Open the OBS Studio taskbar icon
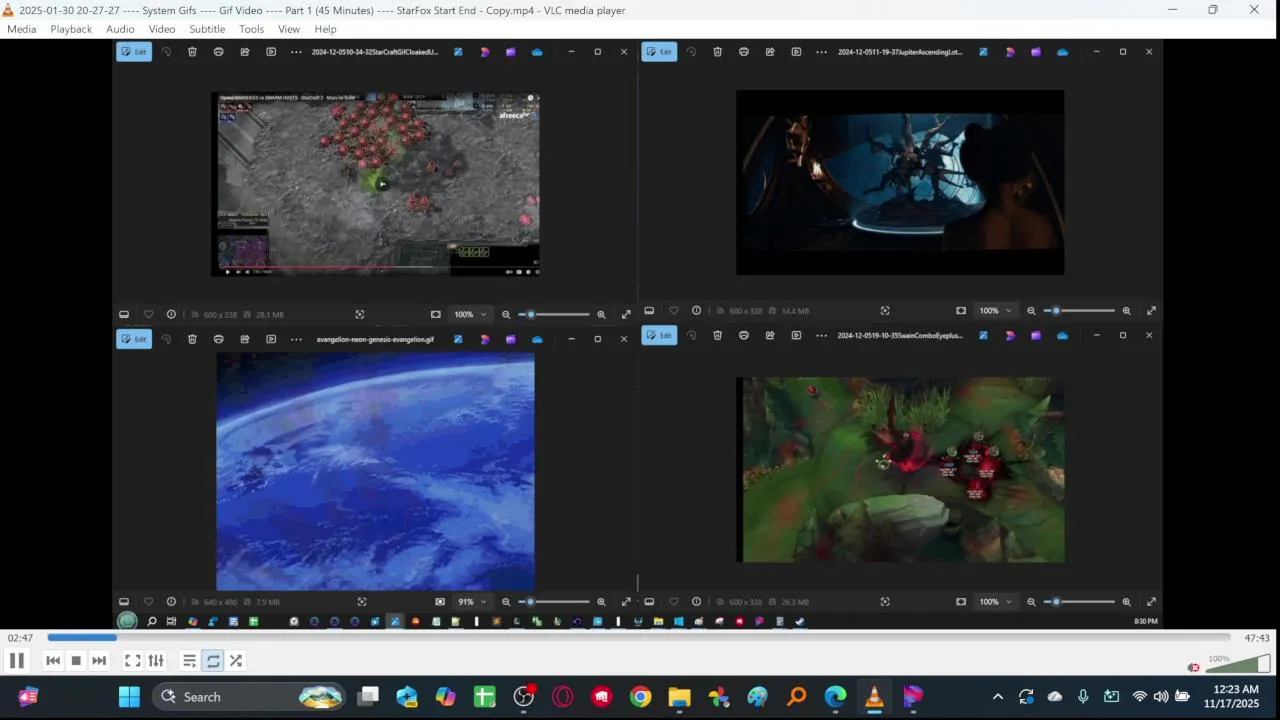The height and width of the screenshot is (720, 1280). tap(524, 697)
